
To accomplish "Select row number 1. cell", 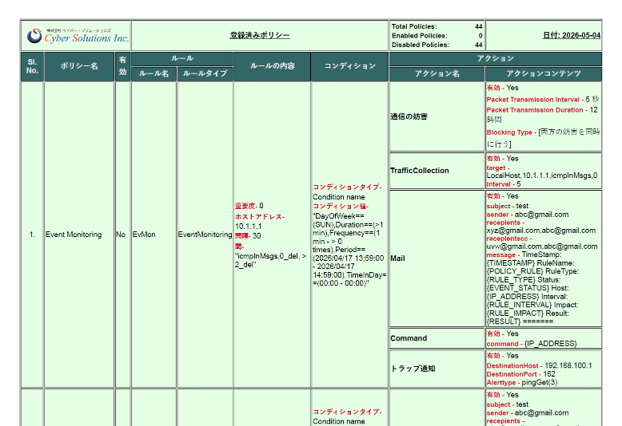I will (x=32, y=235).
